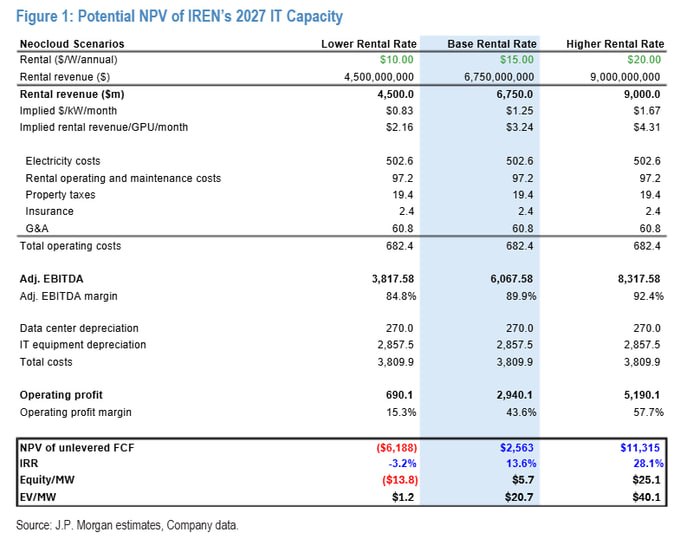Select the 'Insurance' row label
680x539 pixels.
pyautogui.click(x=49, y=211)
